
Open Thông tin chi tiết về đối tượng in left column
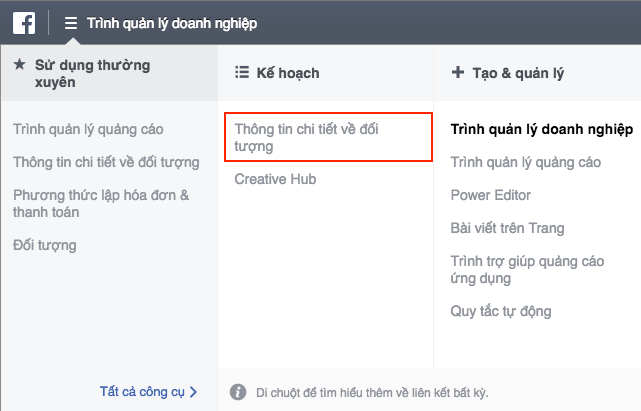106,162
